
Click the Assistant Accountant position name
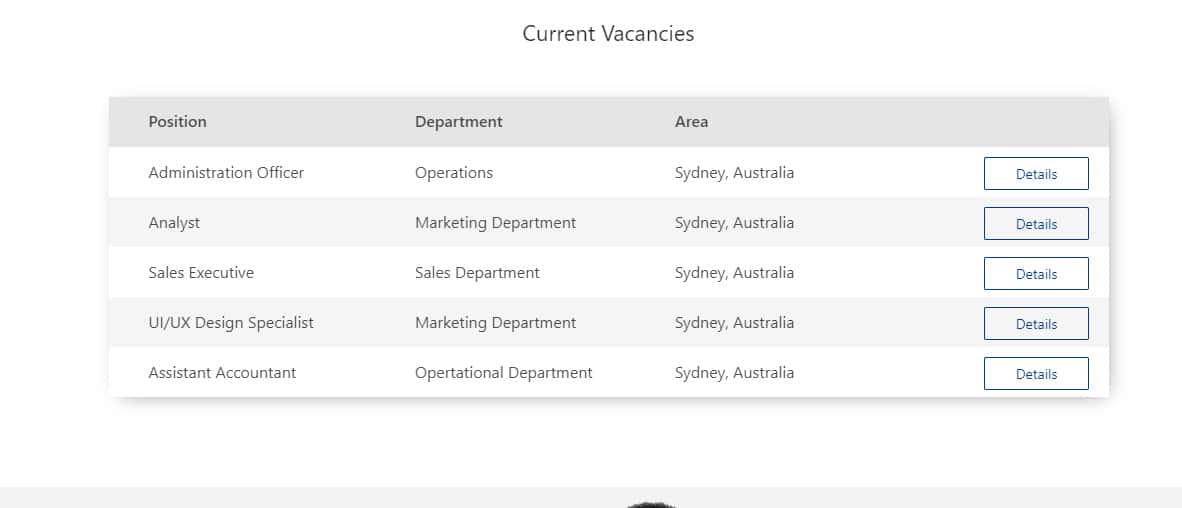point(222,372)
